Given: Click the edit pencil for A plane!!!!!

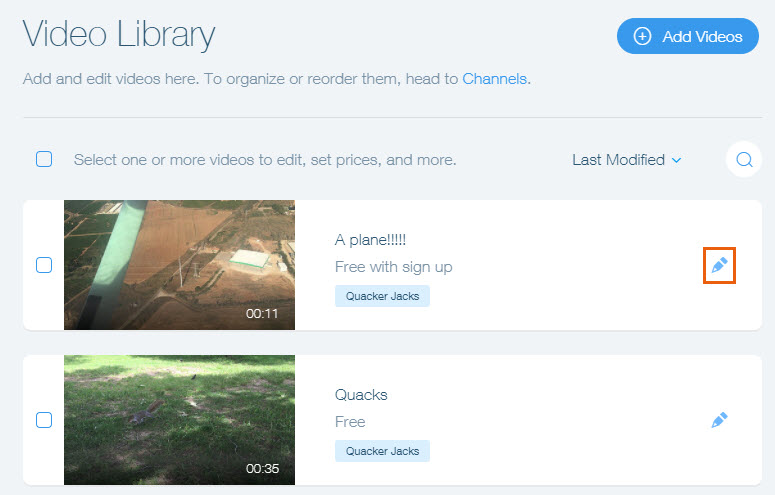Looking at the screenshot, I should tap(719, 266).
